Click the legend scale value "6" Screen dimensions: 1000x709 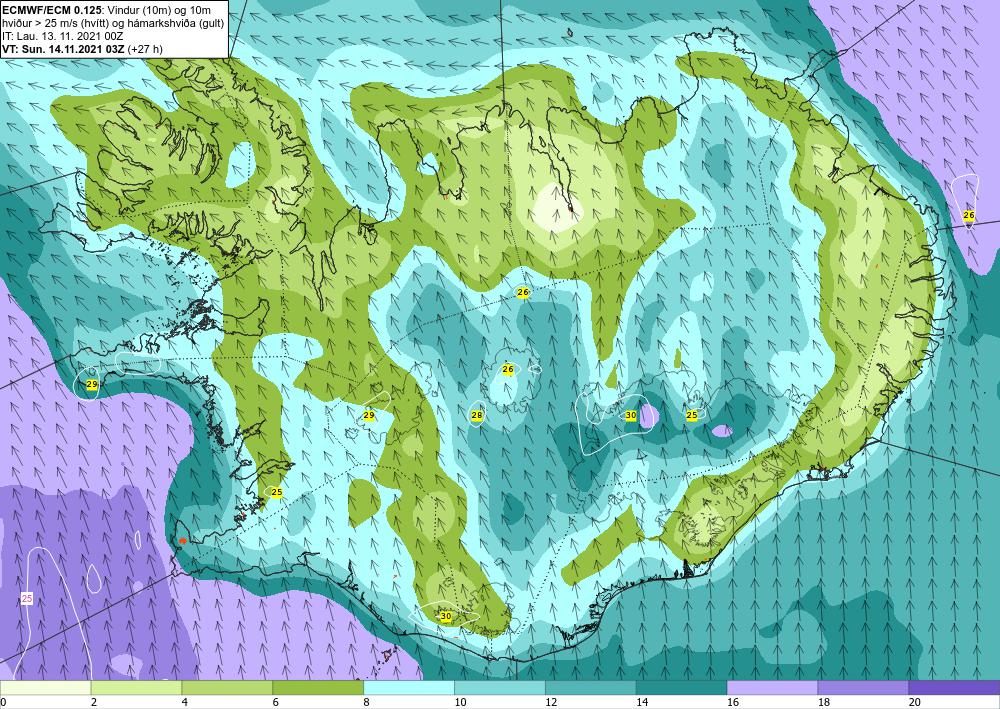tap(276, 703)
